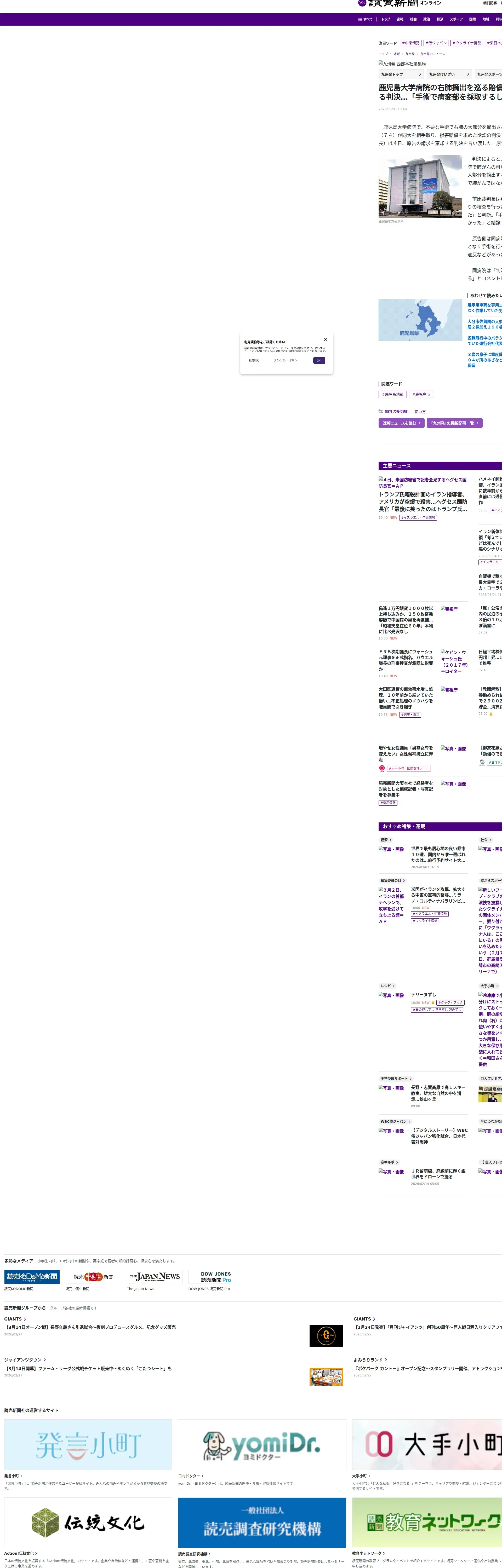
Task: Open the 大田区選管 article
Action: 406,698
